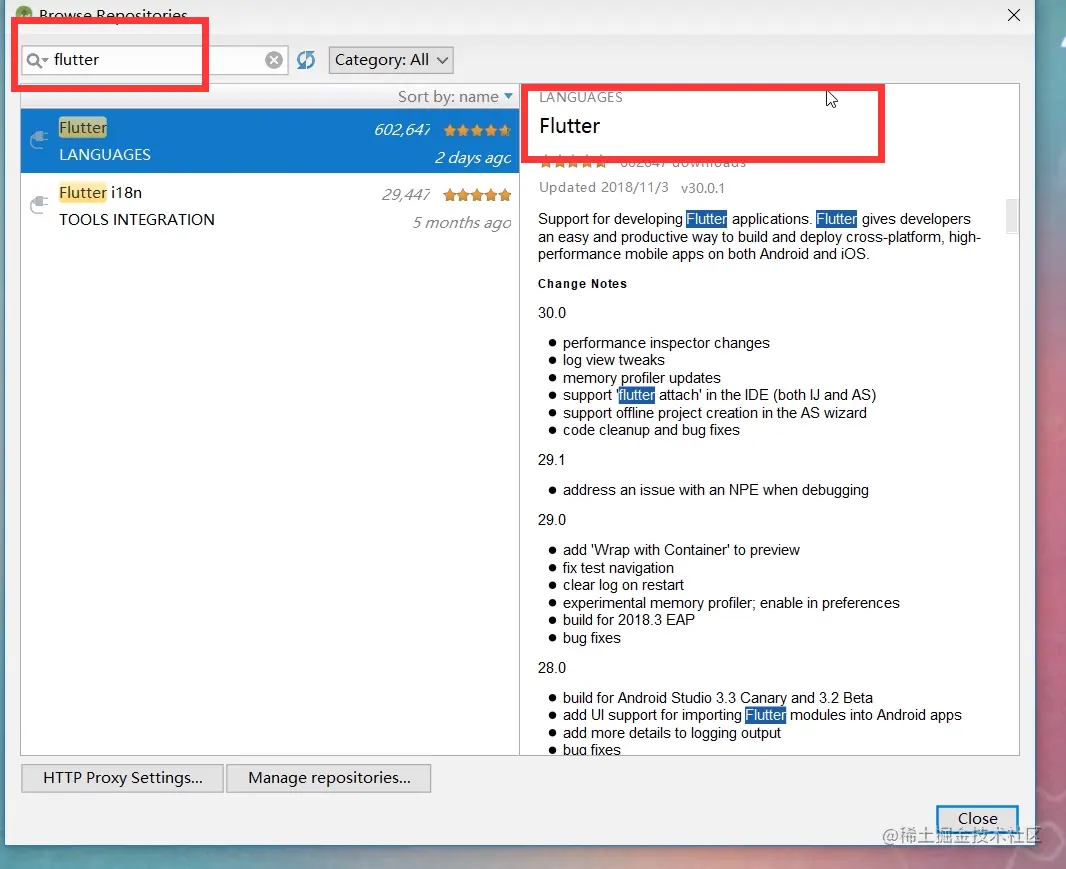1066x869 pixels.
Task: Click 'build for Android Studio 3.3 Canary' note
Action: (x=718, y=698)
